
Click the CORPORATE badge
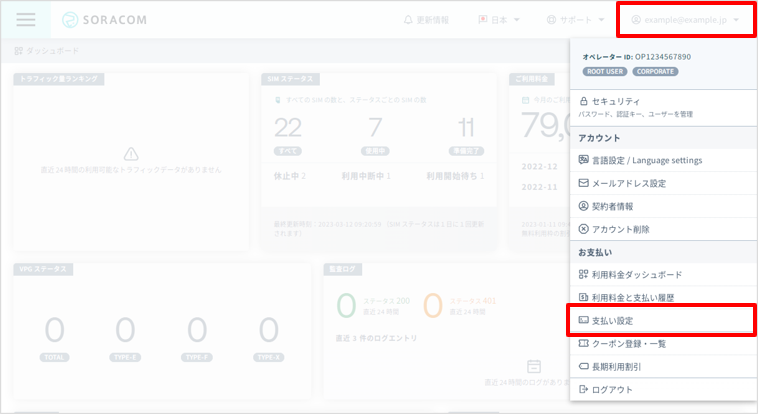click(x=655, y=72)
